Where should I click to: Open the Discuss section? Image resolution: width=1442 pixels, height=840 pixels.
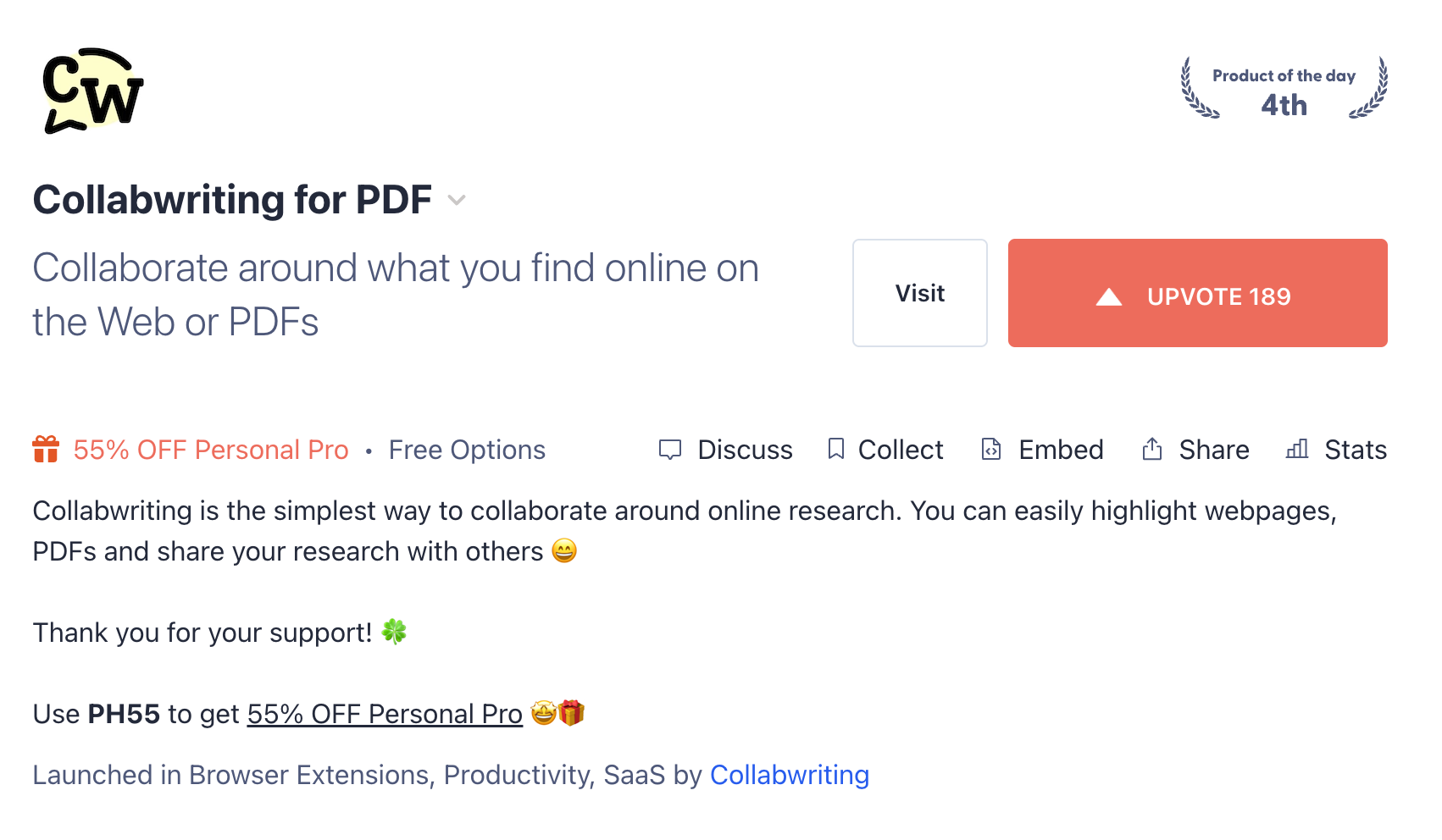(745, 450)
